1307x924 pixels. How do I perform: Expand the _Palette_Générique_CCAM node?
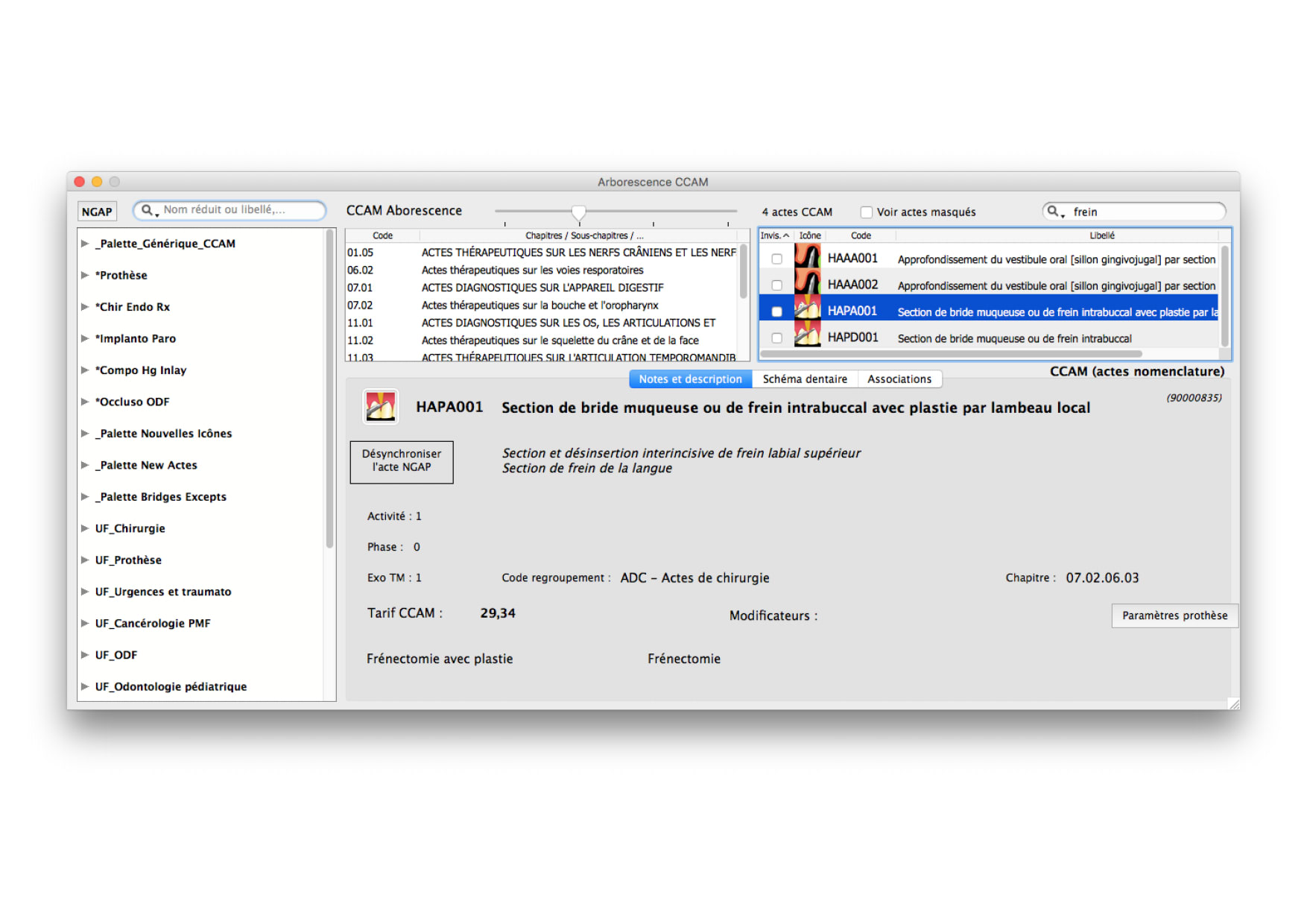[85, 244]
